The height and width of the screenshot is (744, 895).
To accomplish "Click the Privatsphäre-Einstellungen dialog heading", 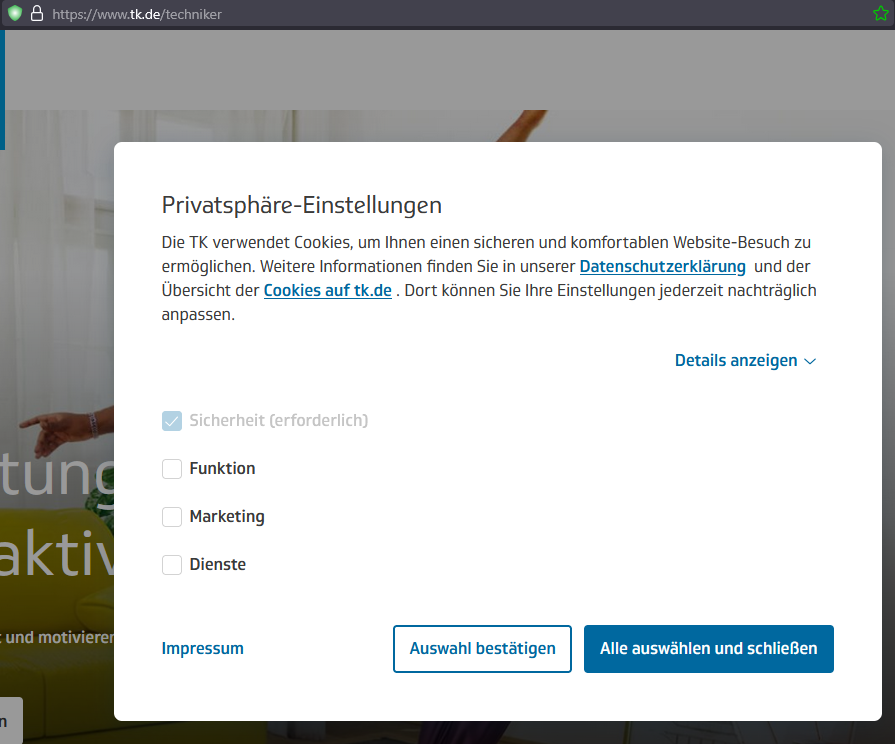I will 302,206.
